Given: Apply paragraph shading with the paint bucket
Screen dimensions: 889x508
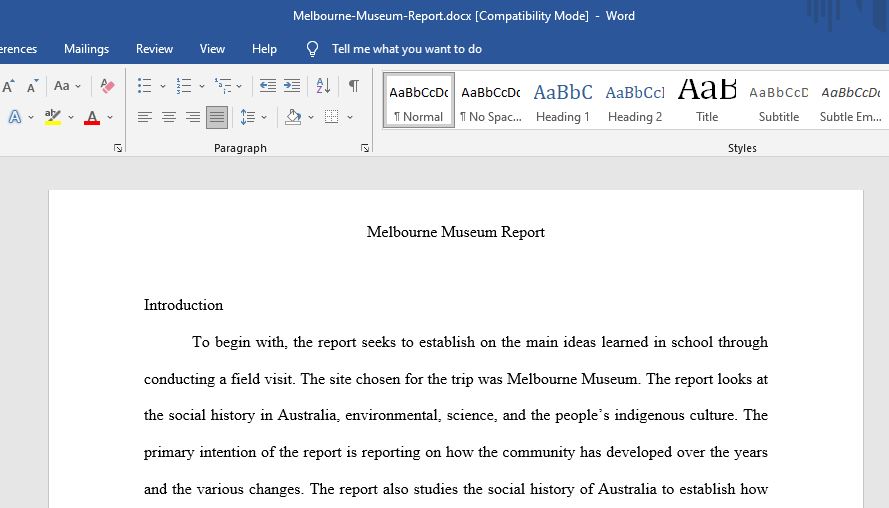Looking at the screenshot, I should (x=293, y=117).
